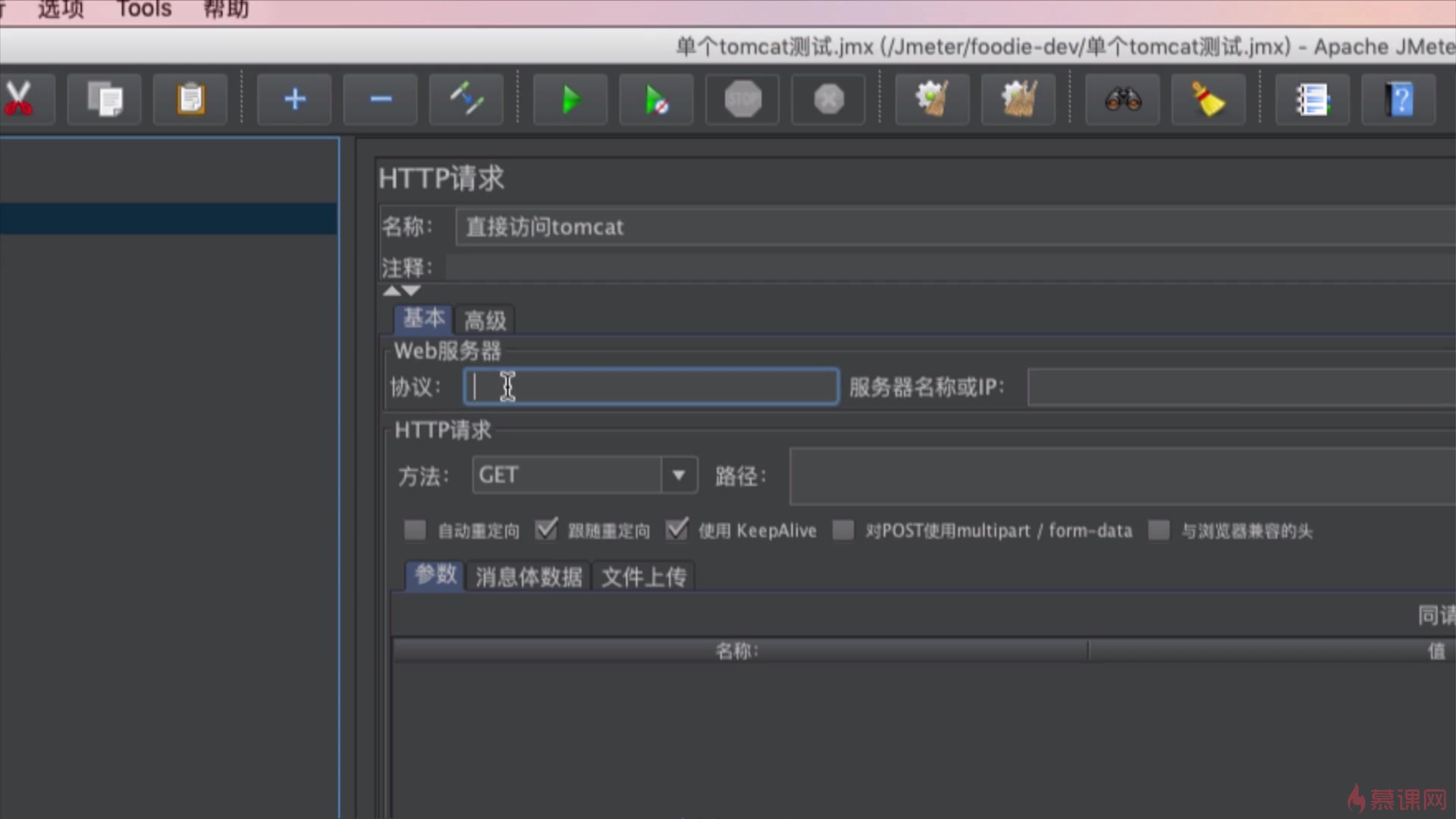Switch to the 消息体数据 tab
Viewport: 1456px width, 819px height.
(529, 577)
